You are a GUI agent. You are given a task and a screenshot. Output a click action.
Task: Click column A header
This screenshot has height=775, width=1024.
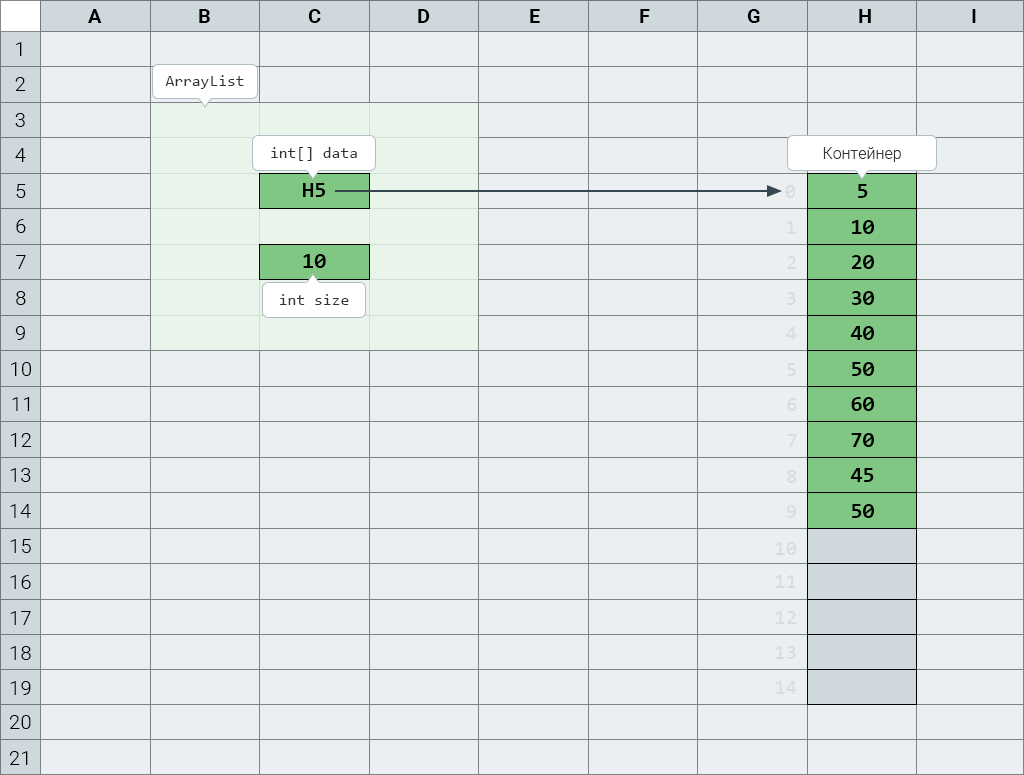[x=95, y=16]
